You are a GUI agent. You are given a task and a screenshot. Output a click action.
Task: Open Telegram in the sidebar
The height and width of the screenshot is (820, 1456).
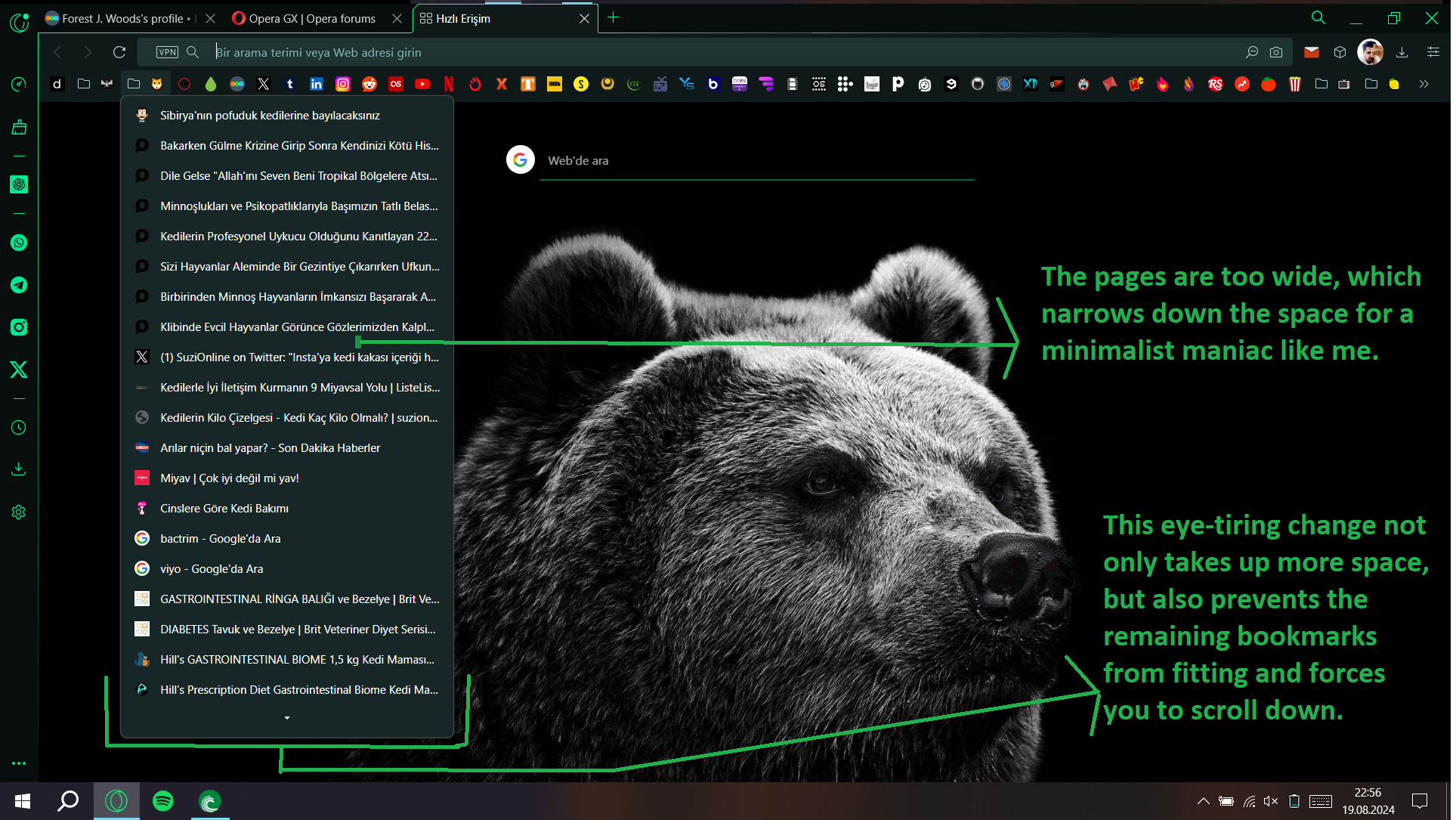(x=19, y=285)
